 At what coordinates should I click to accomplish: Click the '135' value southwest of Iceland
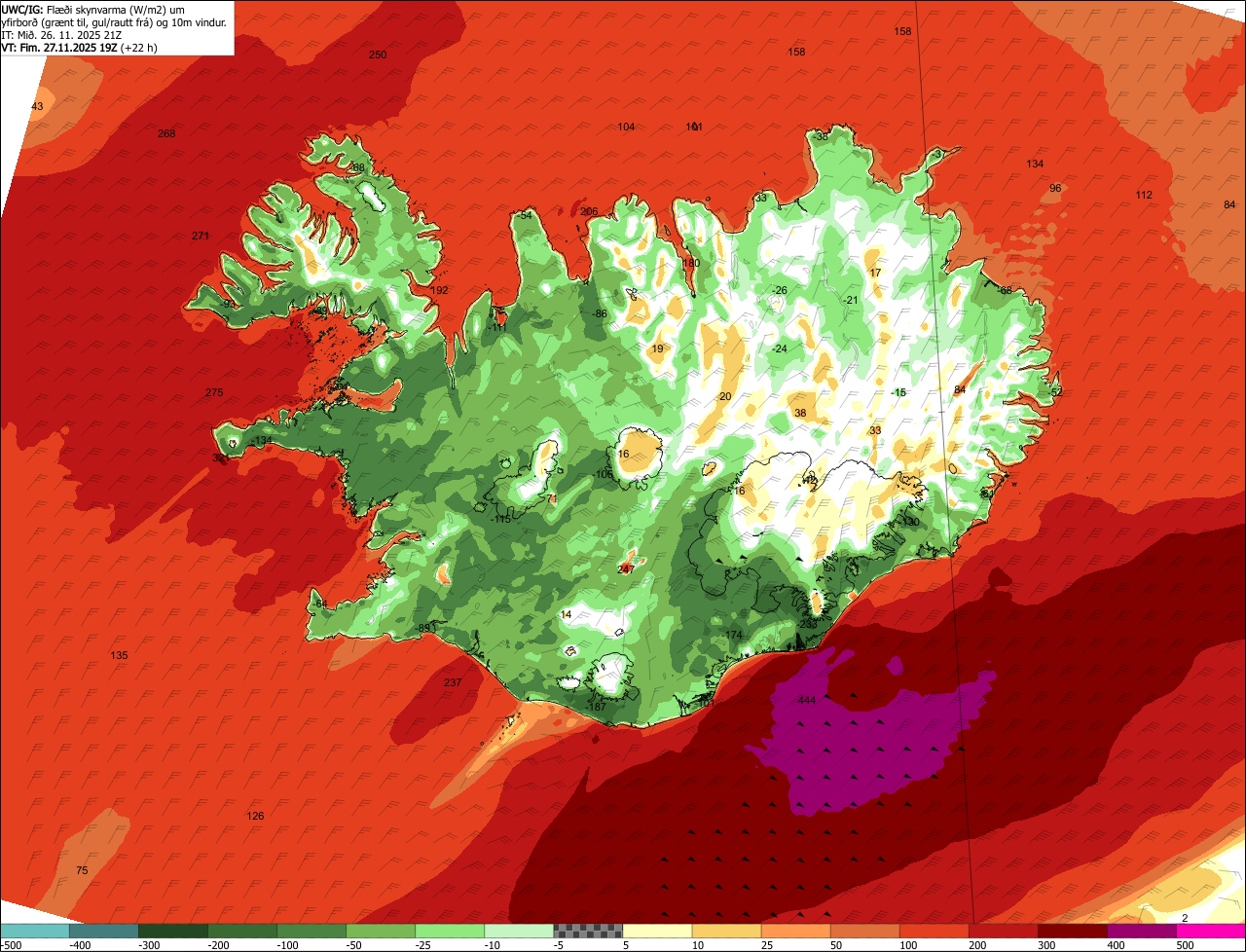tap(119, 655)
